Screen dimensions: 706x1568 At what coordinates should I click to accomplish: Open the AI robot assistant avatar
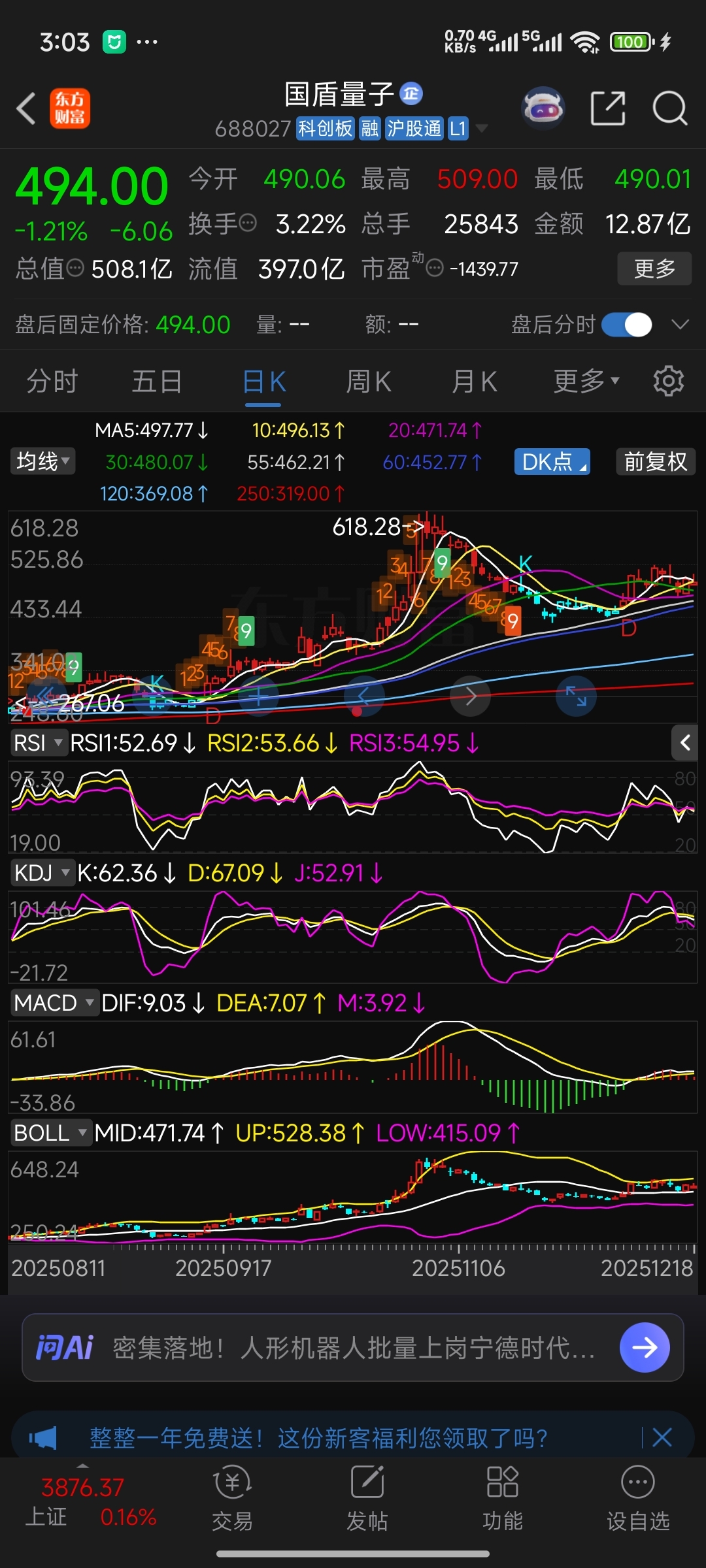click(543, 108)
